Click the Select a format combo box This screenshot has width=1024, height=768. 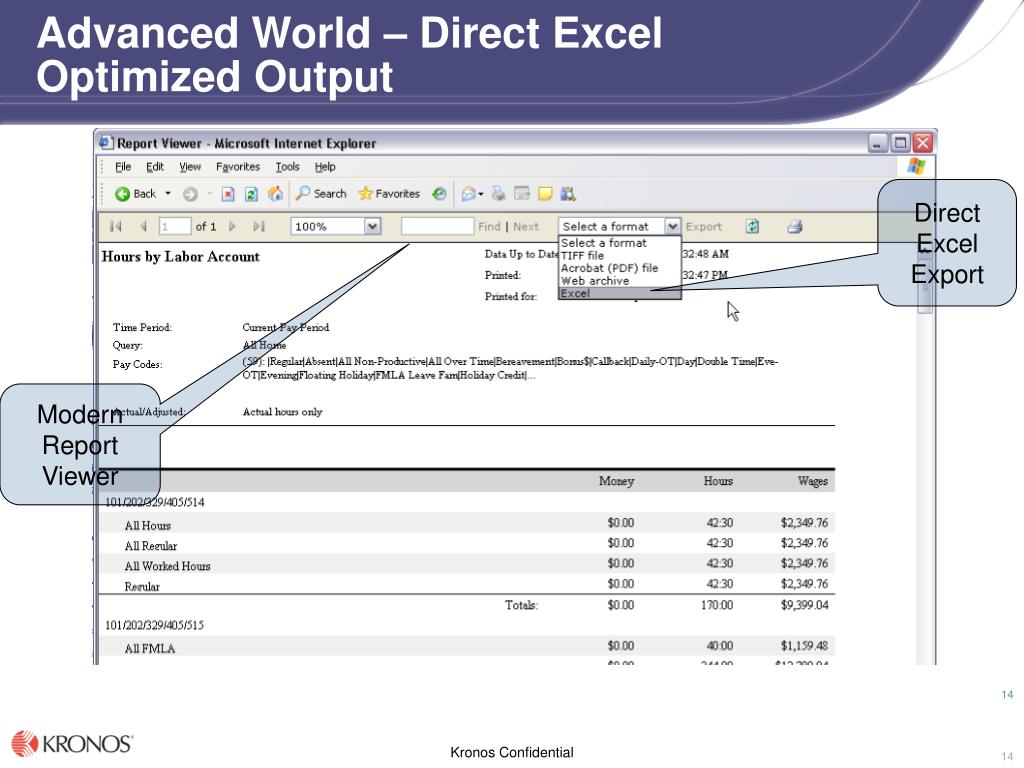pyautogui.click(x=619, y=226)
